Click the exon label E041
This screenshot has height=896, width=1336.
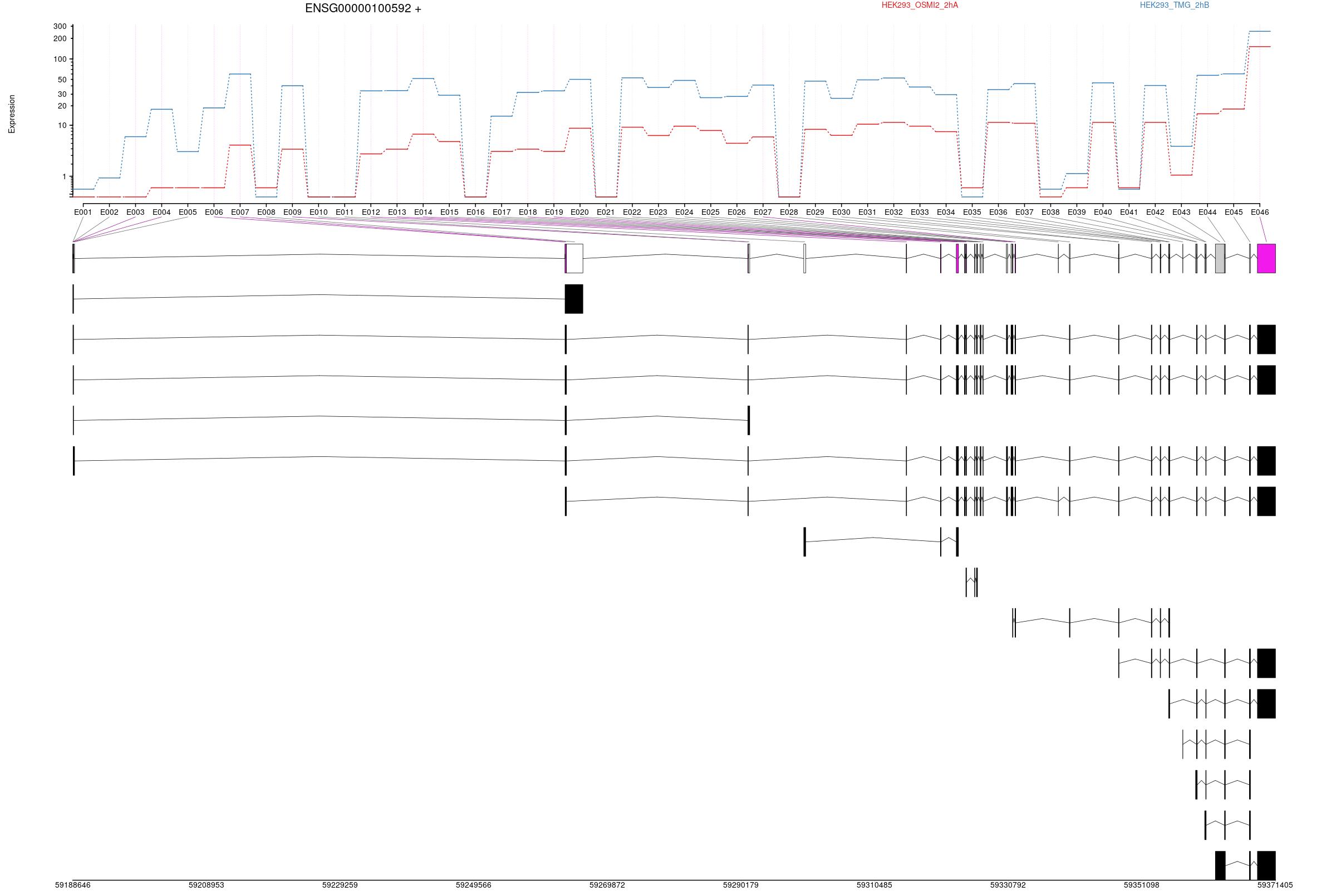click(1129, 212)
